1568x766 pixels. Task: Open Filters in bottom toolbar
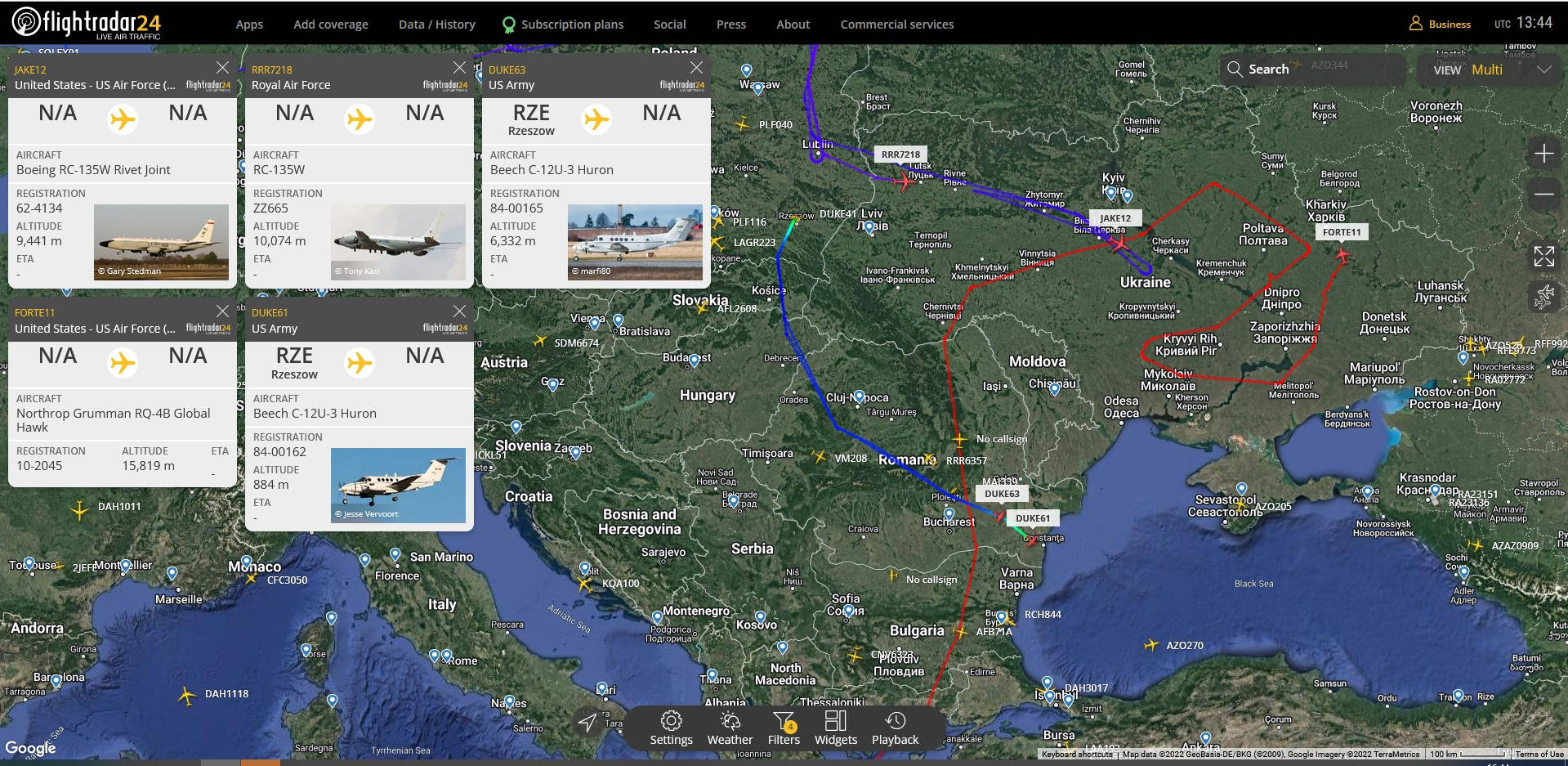pos(784,728)
